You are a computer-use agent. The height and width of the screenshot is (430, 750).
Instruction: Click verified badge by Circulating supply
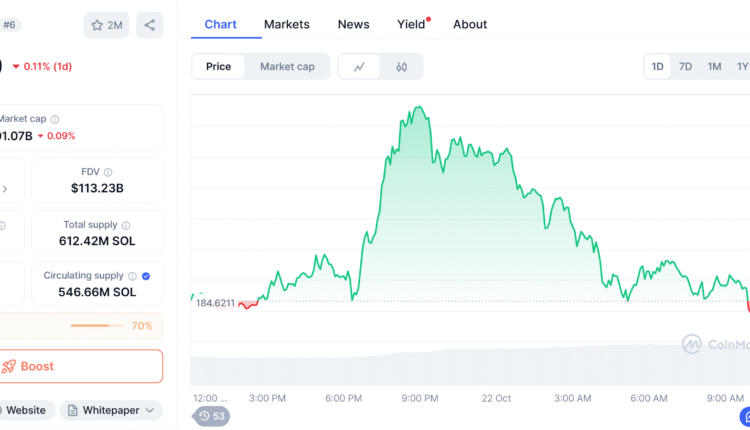pos(146,276)
